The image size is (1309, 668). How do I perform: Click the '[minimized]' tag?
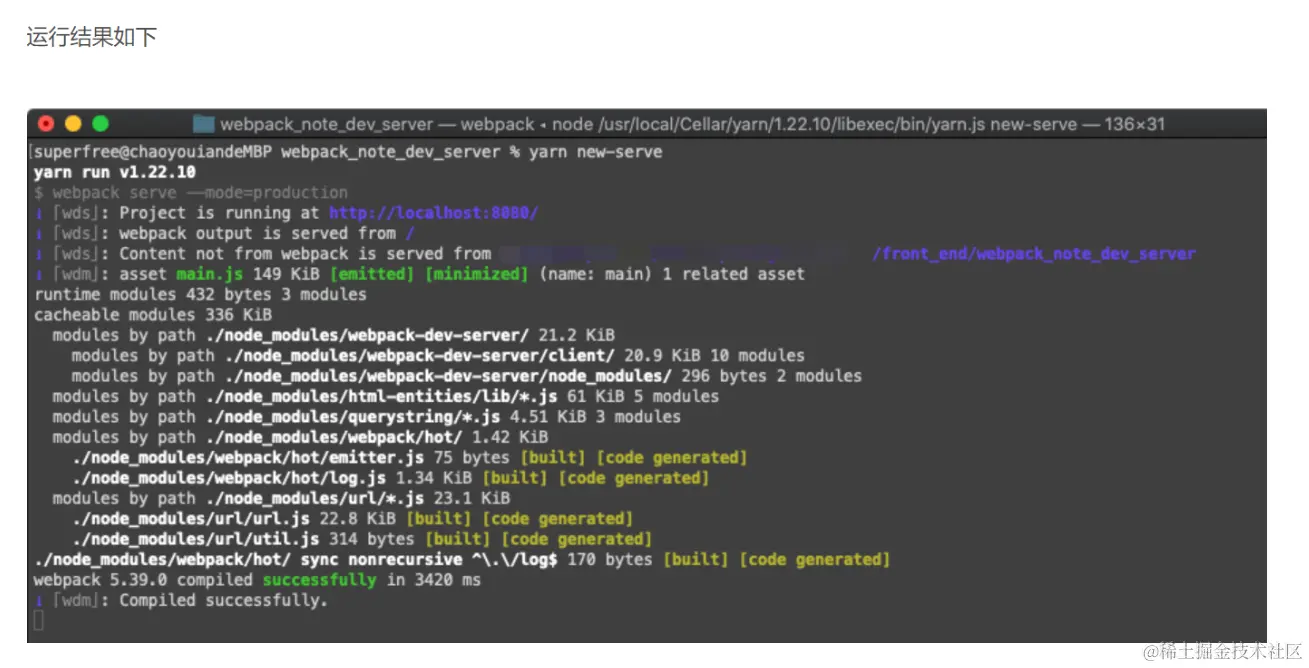pos(476,274)
